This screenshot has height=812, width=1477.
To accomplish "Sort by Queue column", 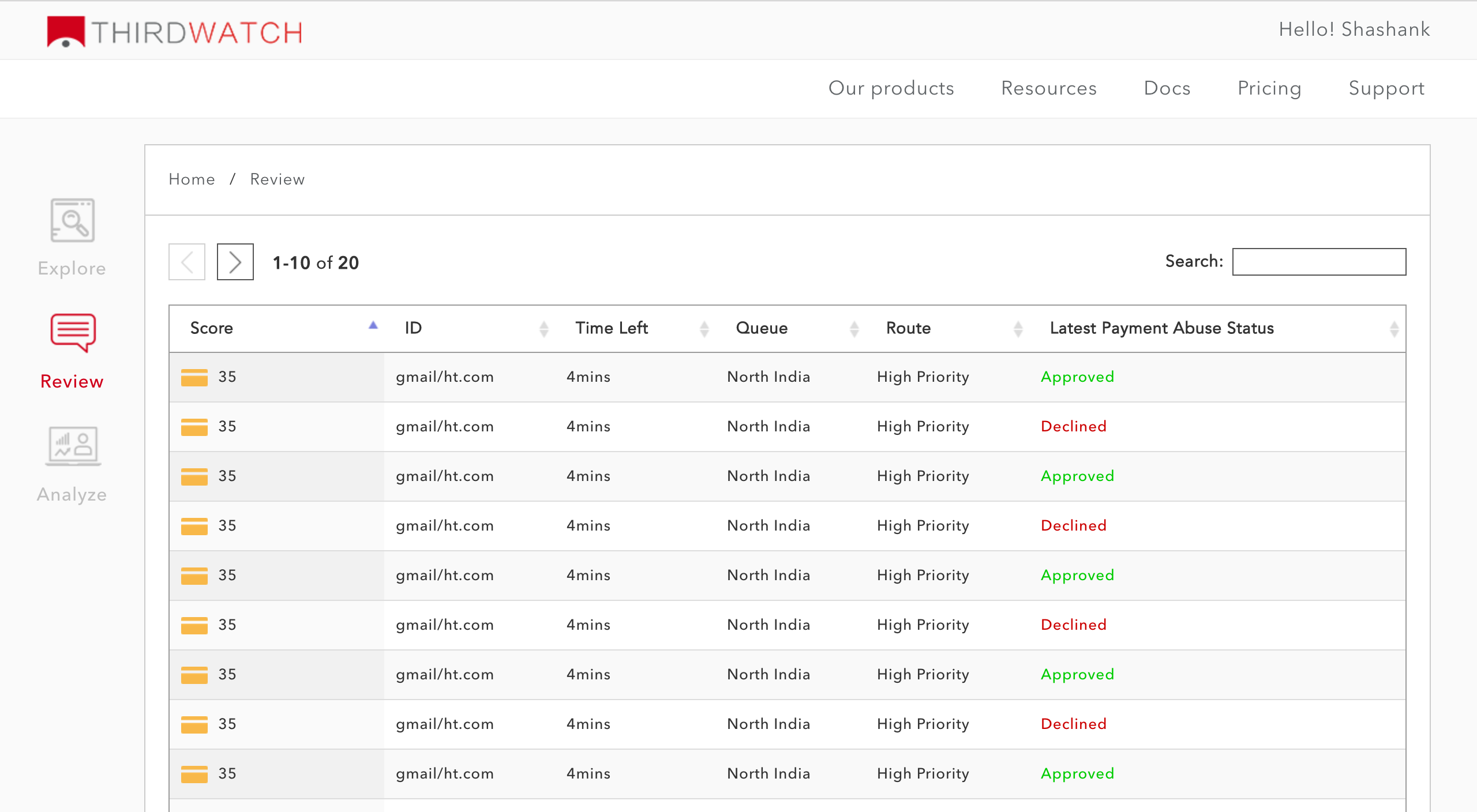I will (854, 329).
